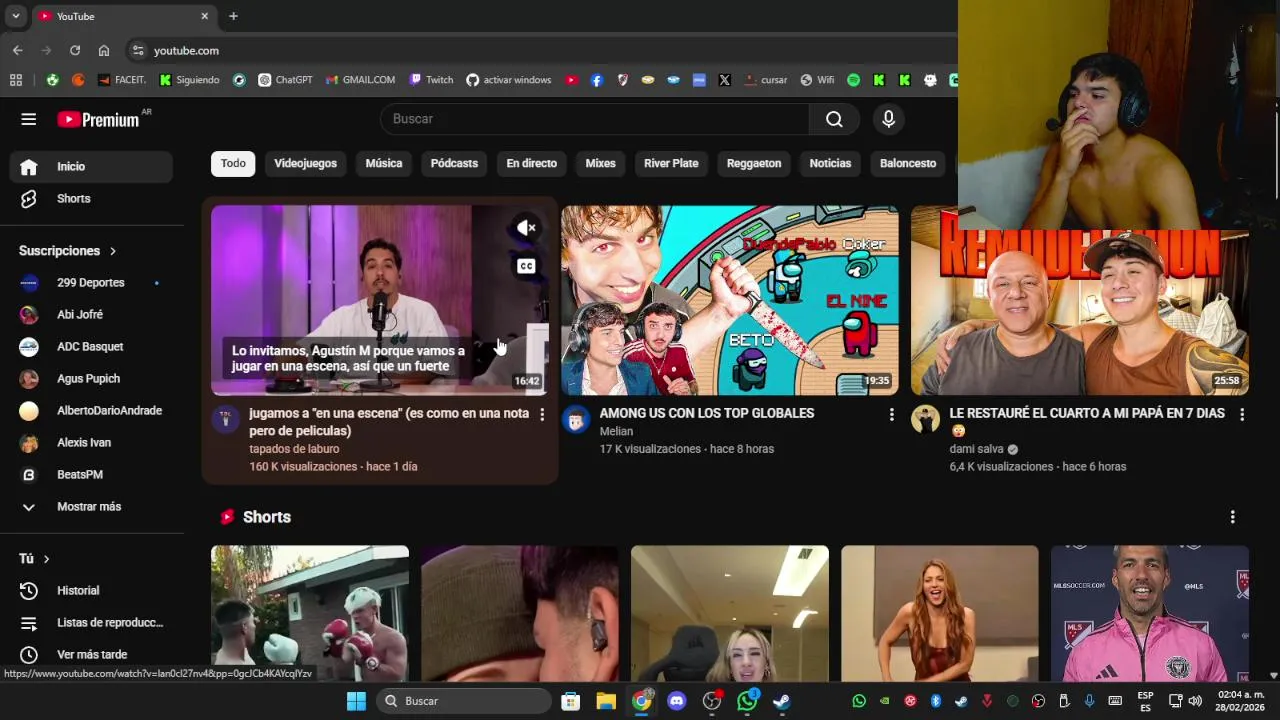Open the Shorts section options menu
This screenshot has width=1280, height=720.
click(x=1232, y=517)
